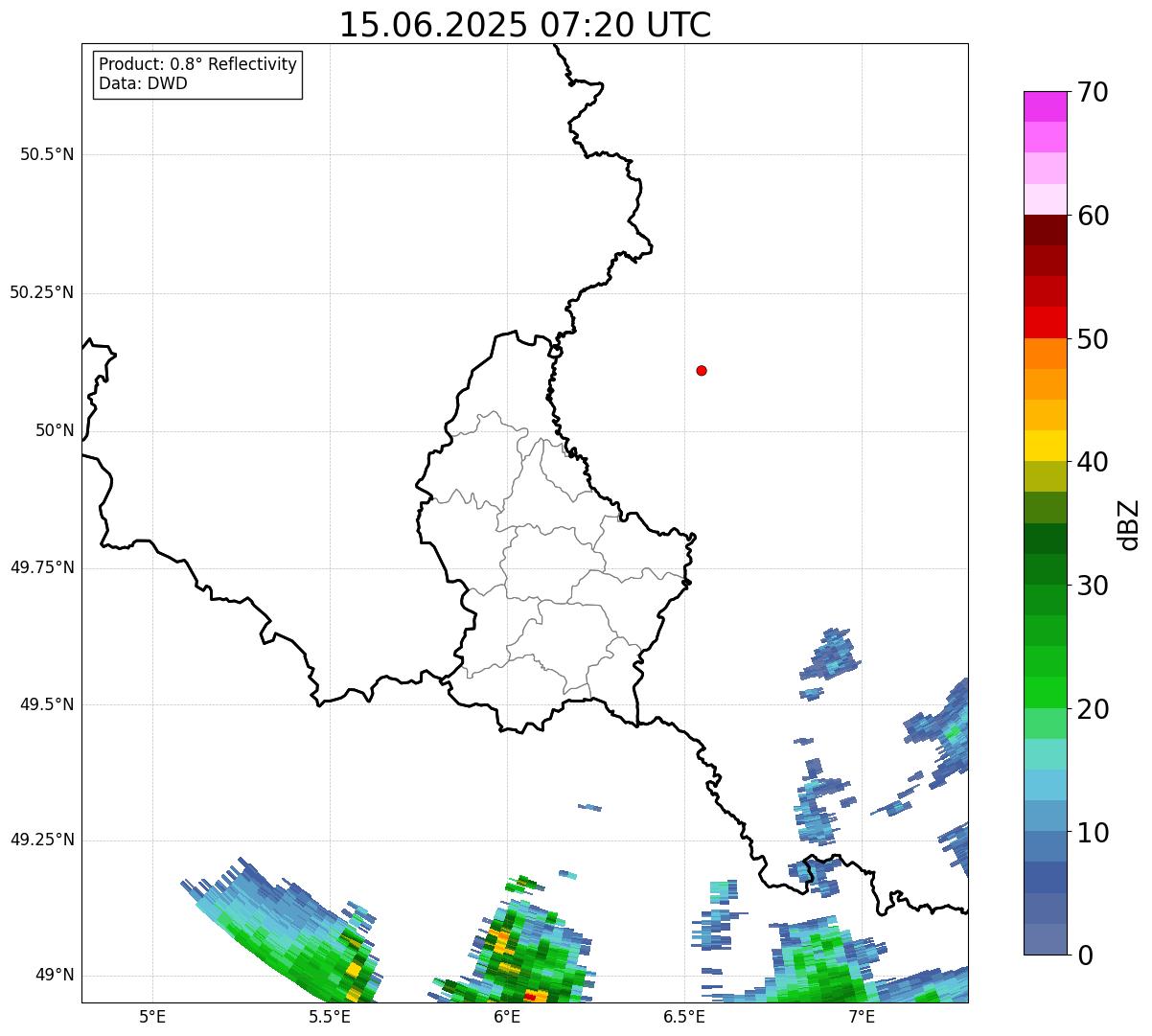
Task: Click the 6.5°E longitude label
Action: point(684,1016)
